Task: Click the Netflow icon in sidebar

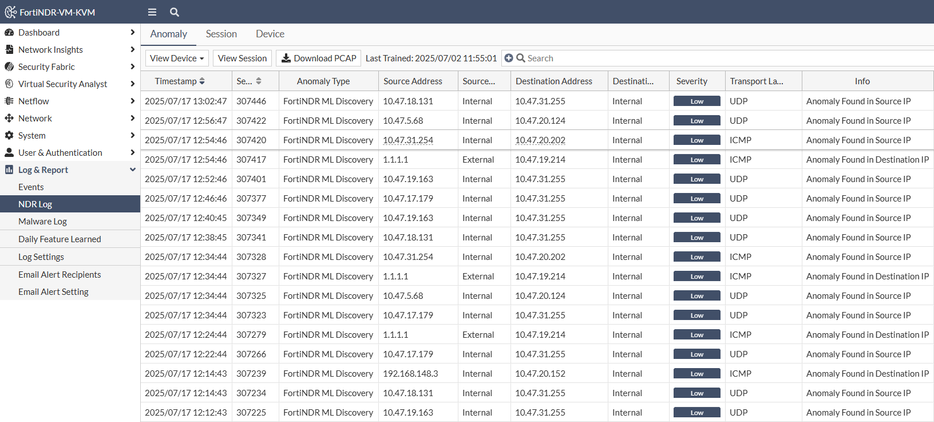Action: [9, 101]
